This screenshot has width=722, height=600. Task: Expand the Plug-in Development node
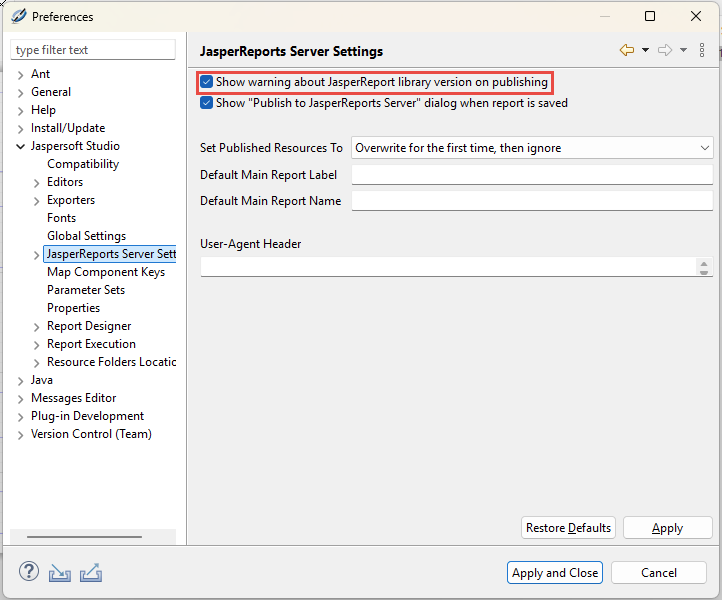point(20,417)
